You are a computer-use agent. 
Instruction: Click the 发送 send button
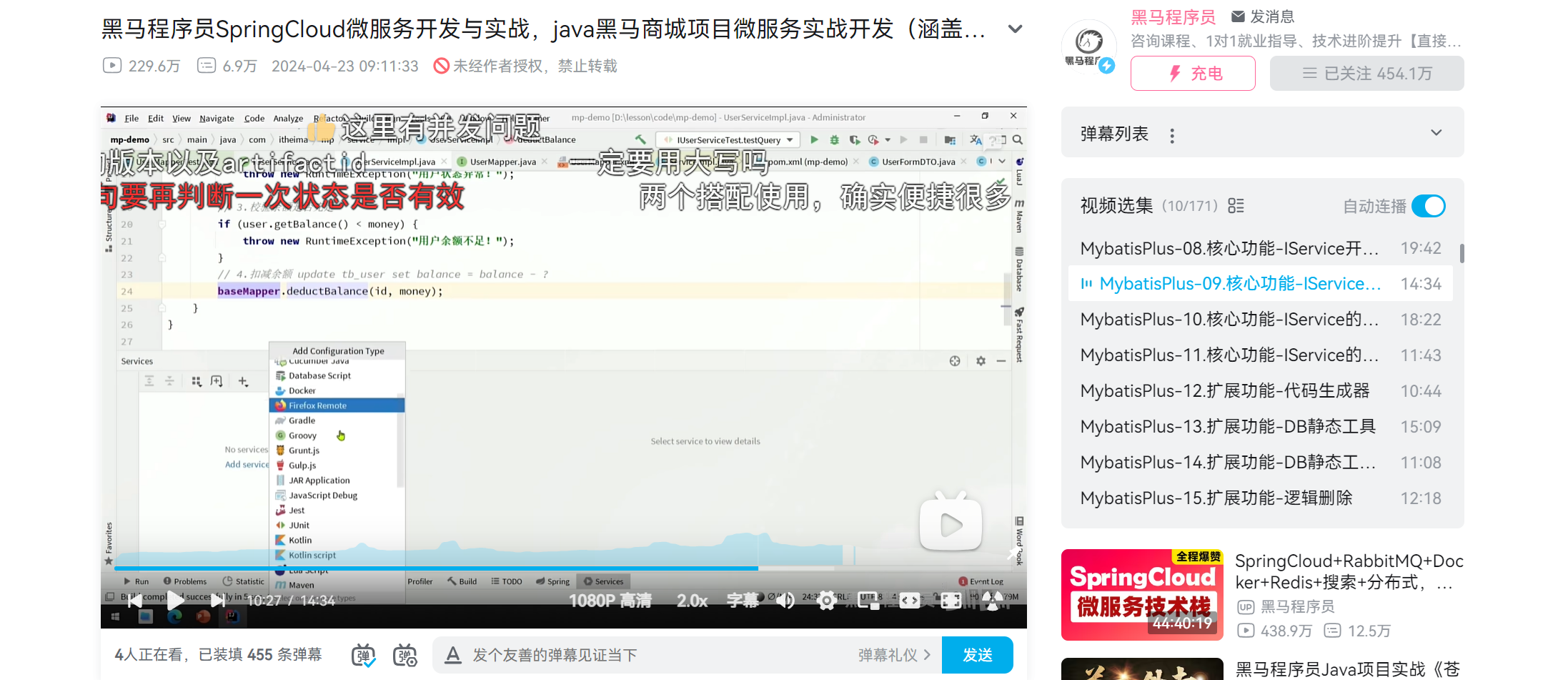pyautogui.click(x=977, y=655)
